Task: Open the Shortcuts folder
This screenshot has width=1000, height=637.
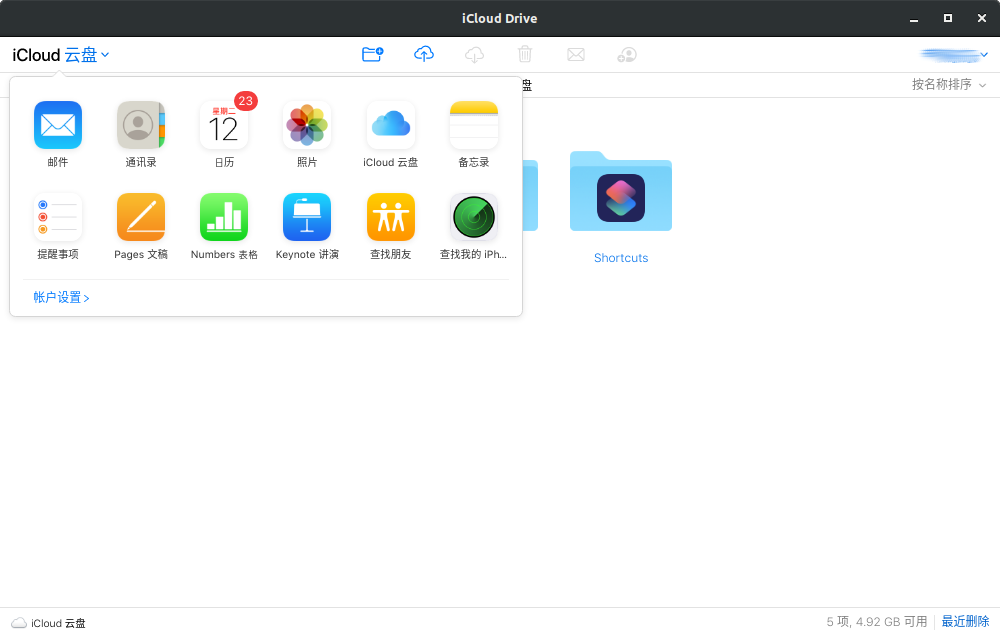Action: tap(621, 197)
